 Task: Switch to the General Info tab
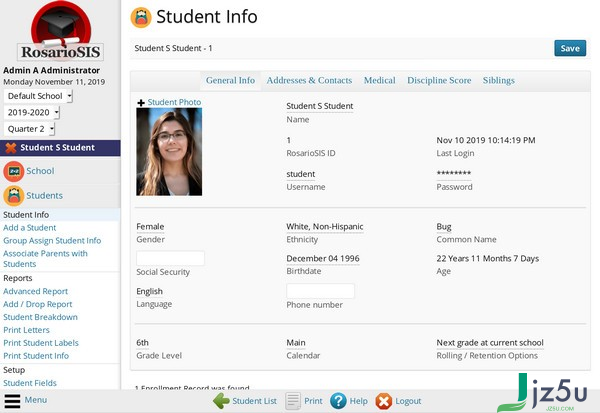pos(230,80)
